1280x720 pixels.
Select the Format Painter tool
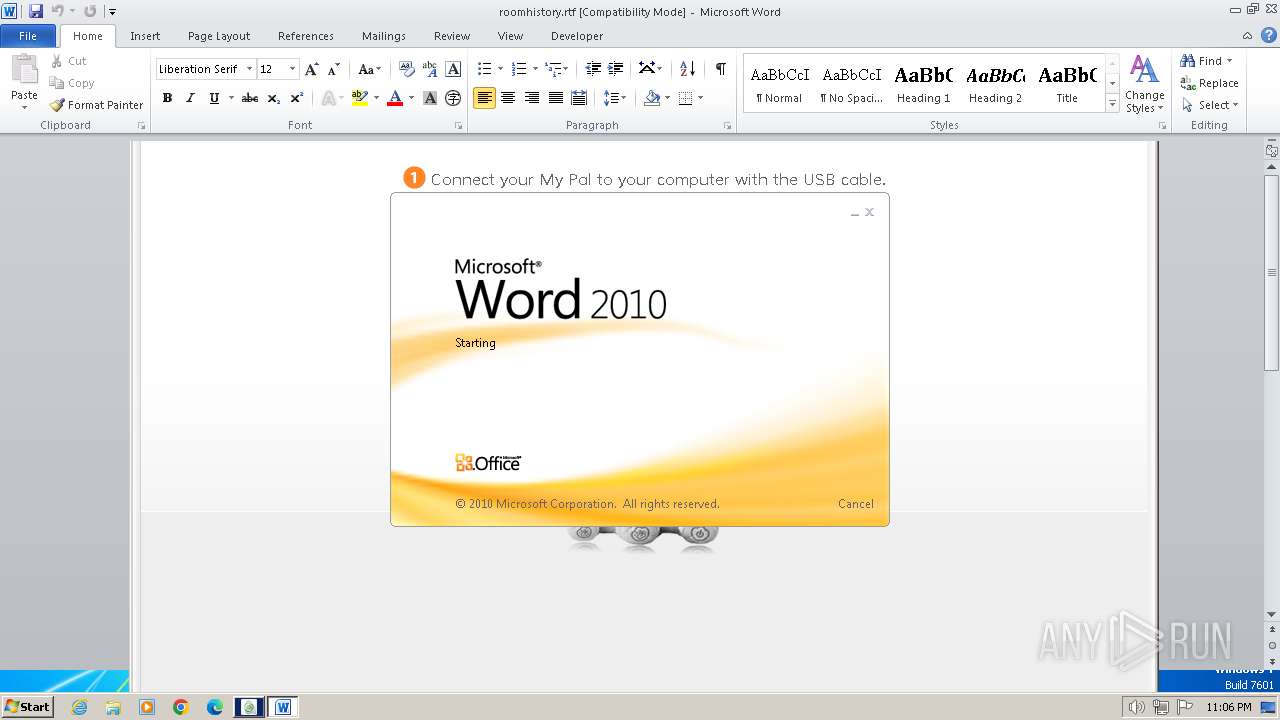tap(97, 105)
